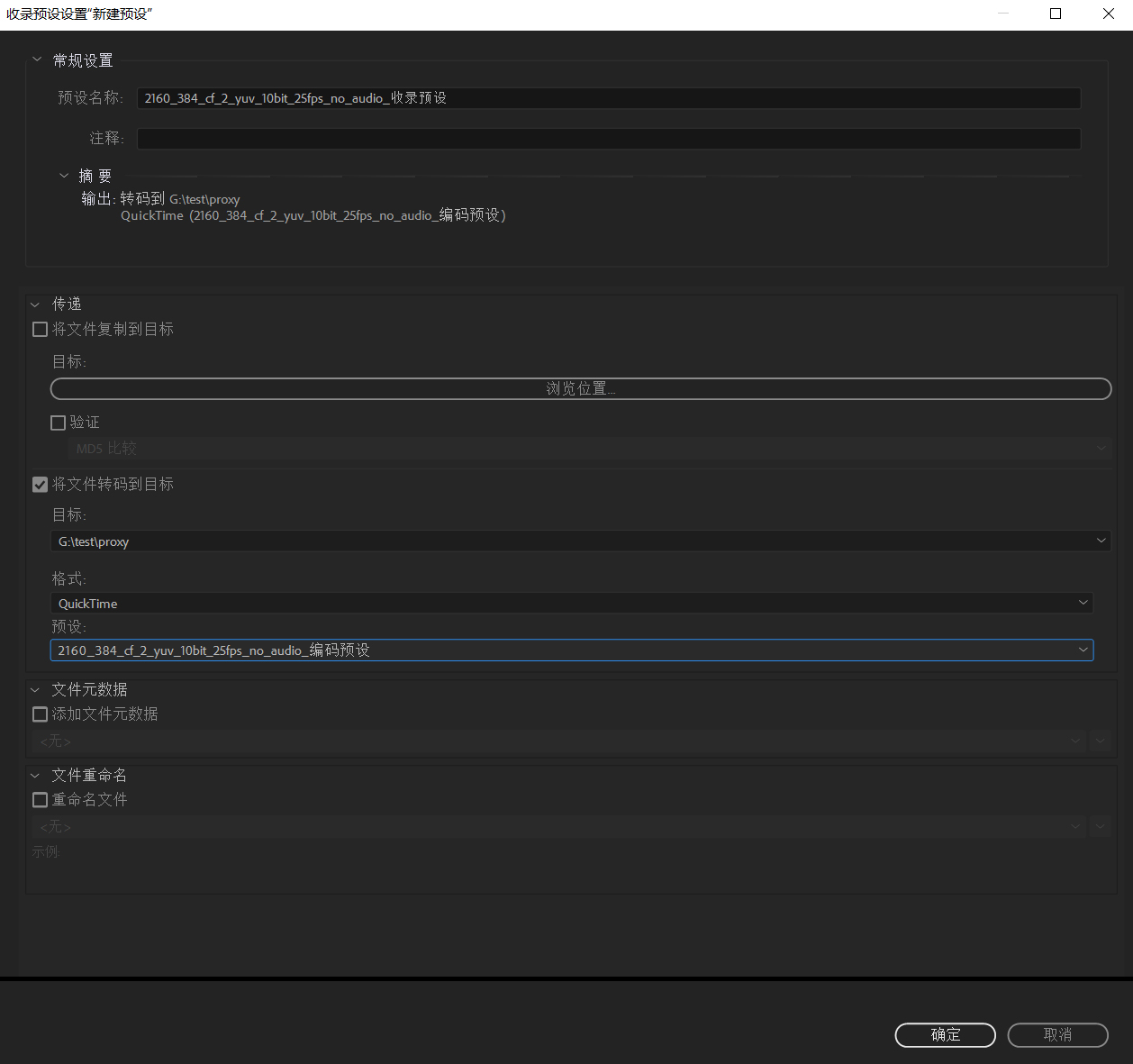Click the 预设名称 text field
The width and height of the screenshot is (1133, 1064).
tap(608, 98)
